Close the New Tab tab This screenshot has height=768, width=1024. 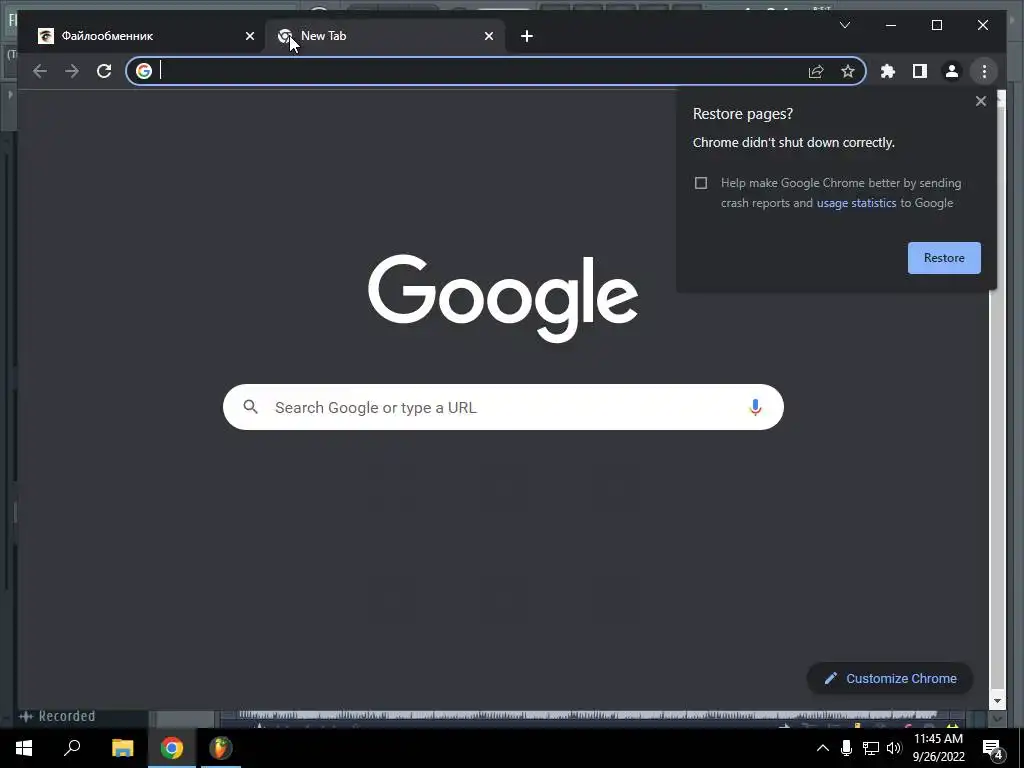coord(488,36)
